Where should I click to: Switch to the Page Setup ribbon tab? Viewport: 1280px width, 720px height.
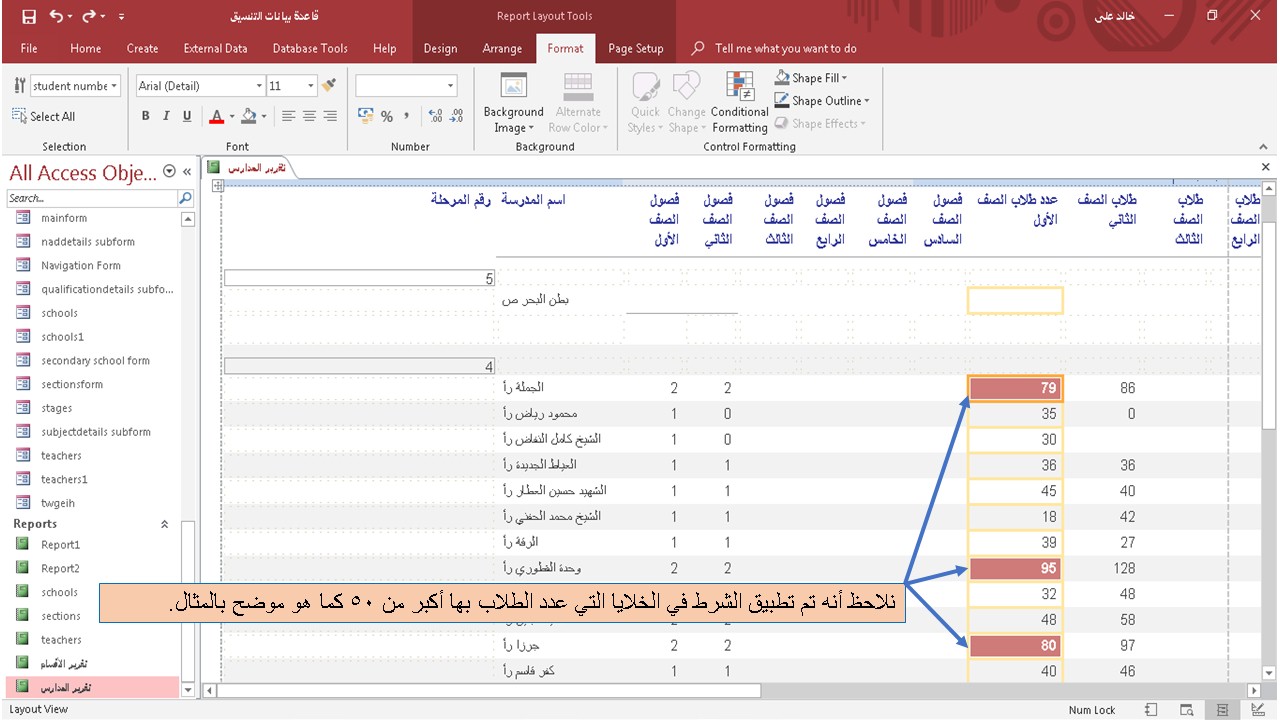[x=636, y=47]
